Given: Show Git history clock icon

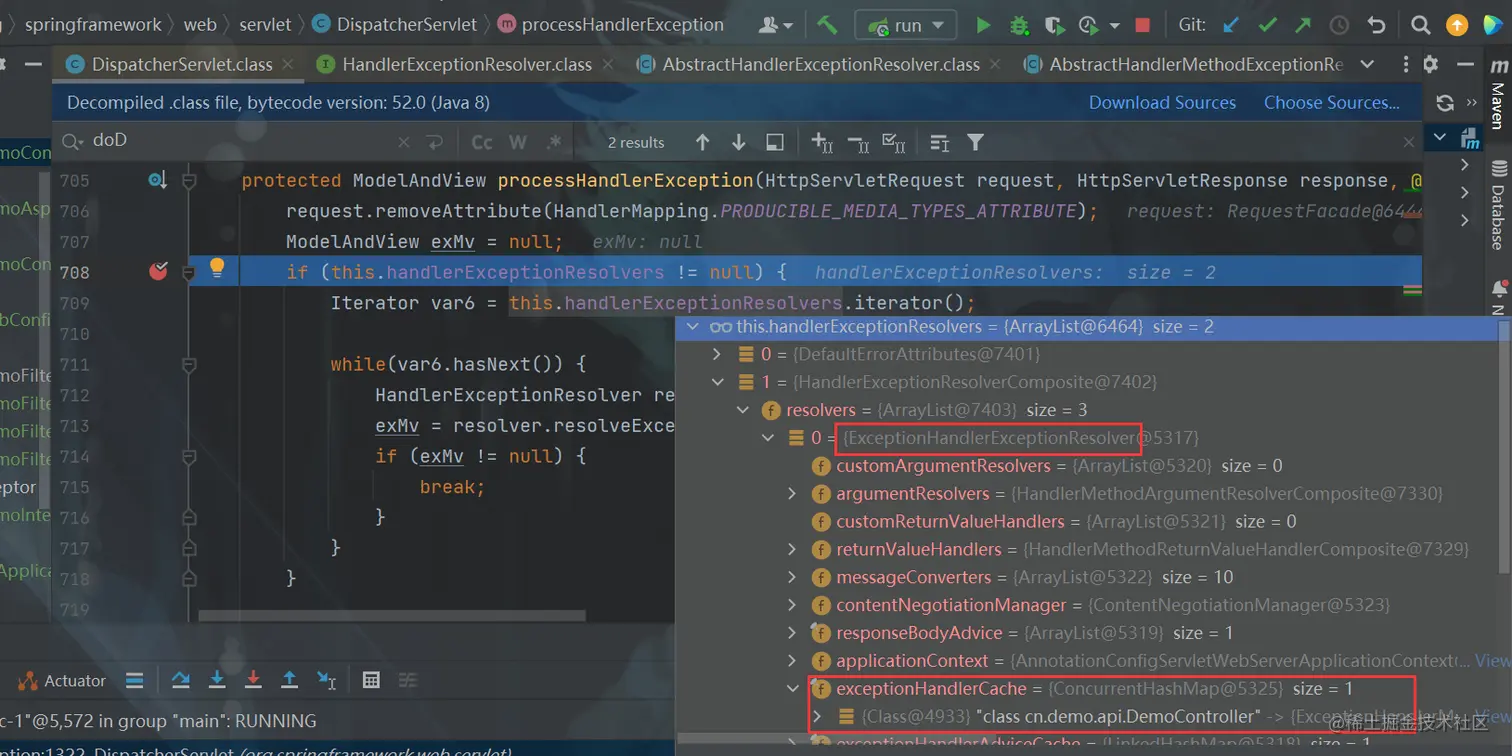Looking at the screenshot, I should [1340, 25].
